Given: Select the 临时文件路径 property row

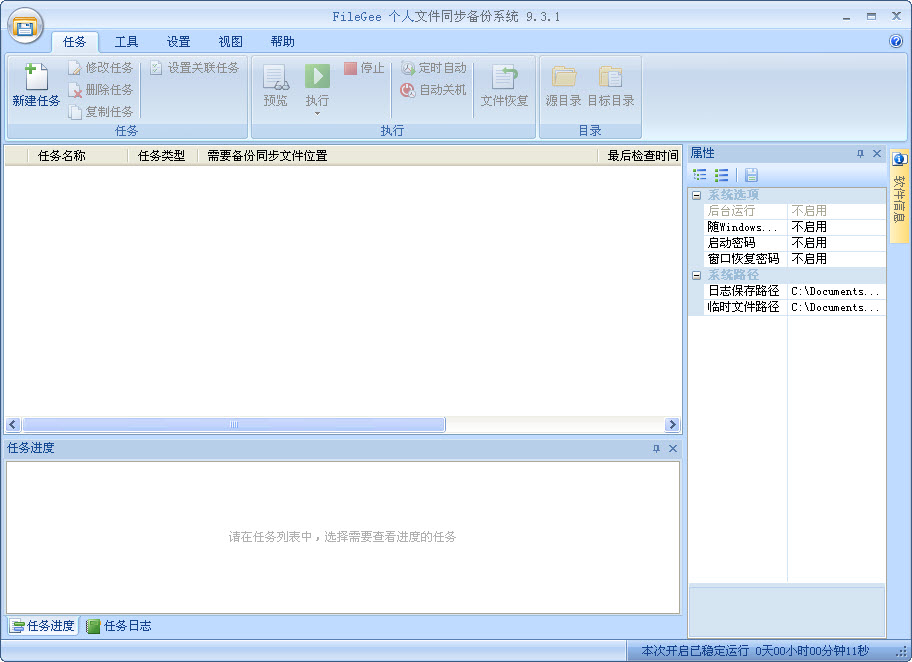Looking at the screenshot, I should pyautogui.click(x=795, y=307).
